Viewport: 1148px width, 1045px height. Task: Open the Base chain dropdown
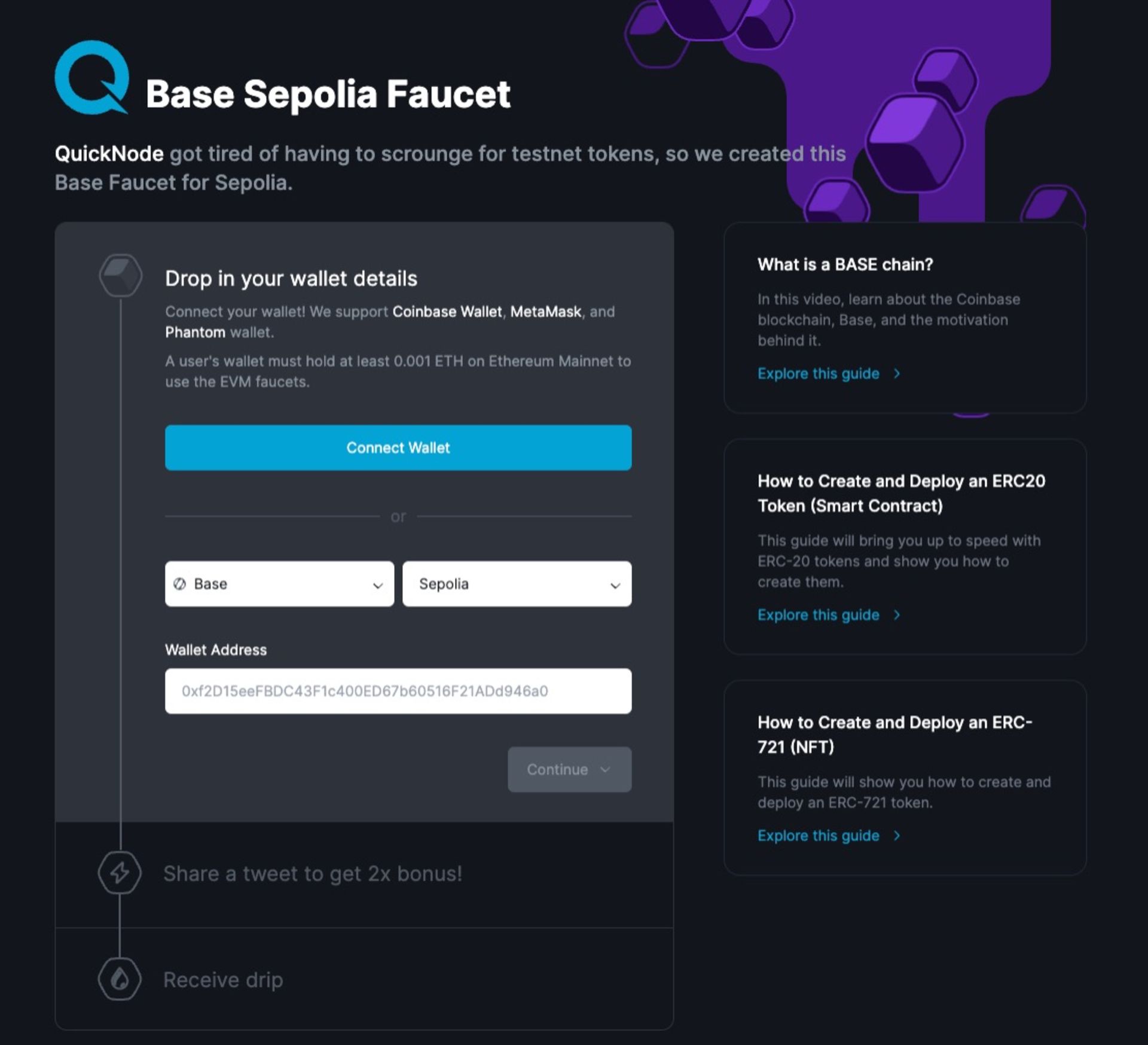tap(279, 584)
